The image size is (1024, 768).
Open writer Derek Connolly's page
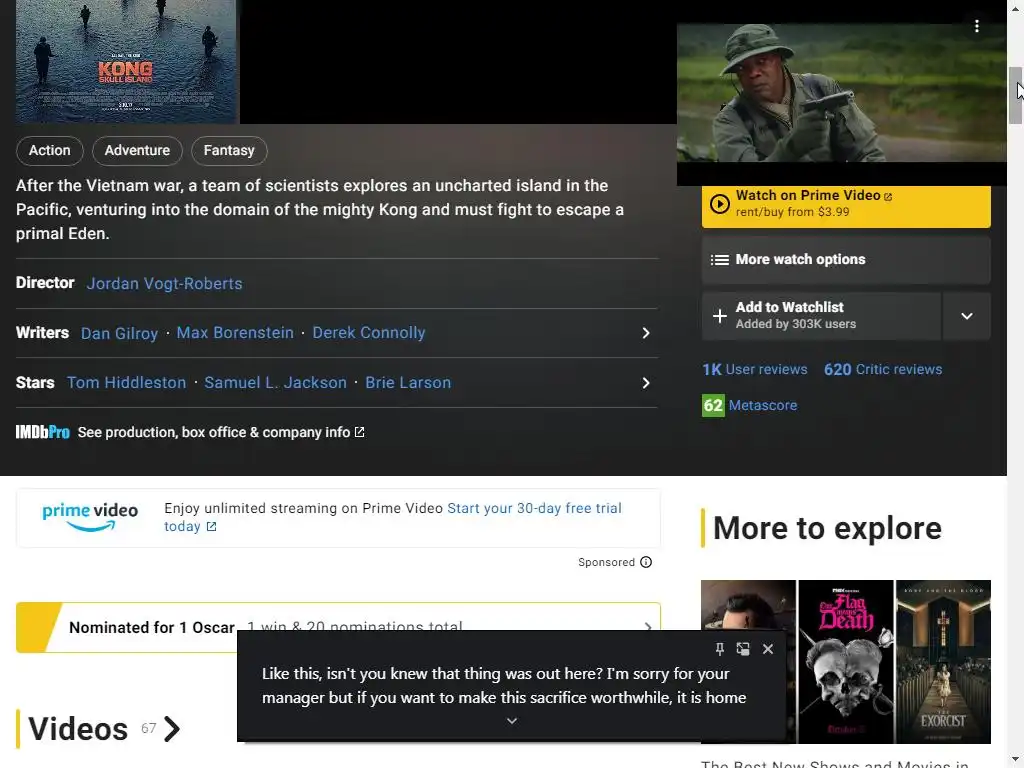point(369,333)
